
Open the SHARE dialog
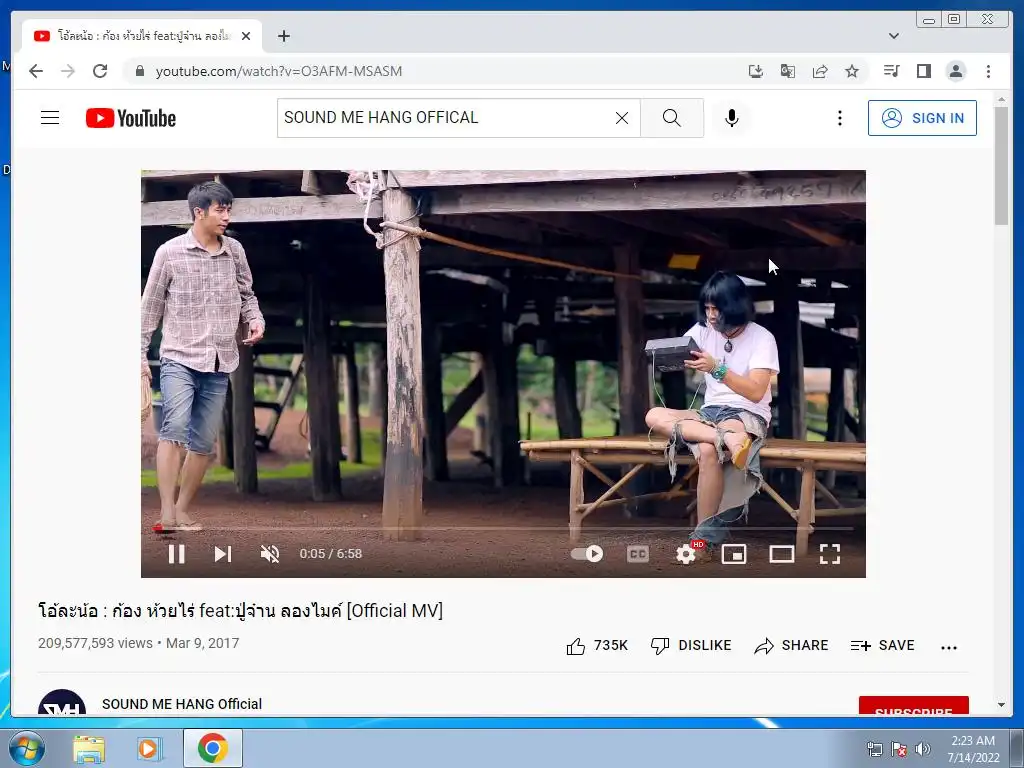(791, 646)
